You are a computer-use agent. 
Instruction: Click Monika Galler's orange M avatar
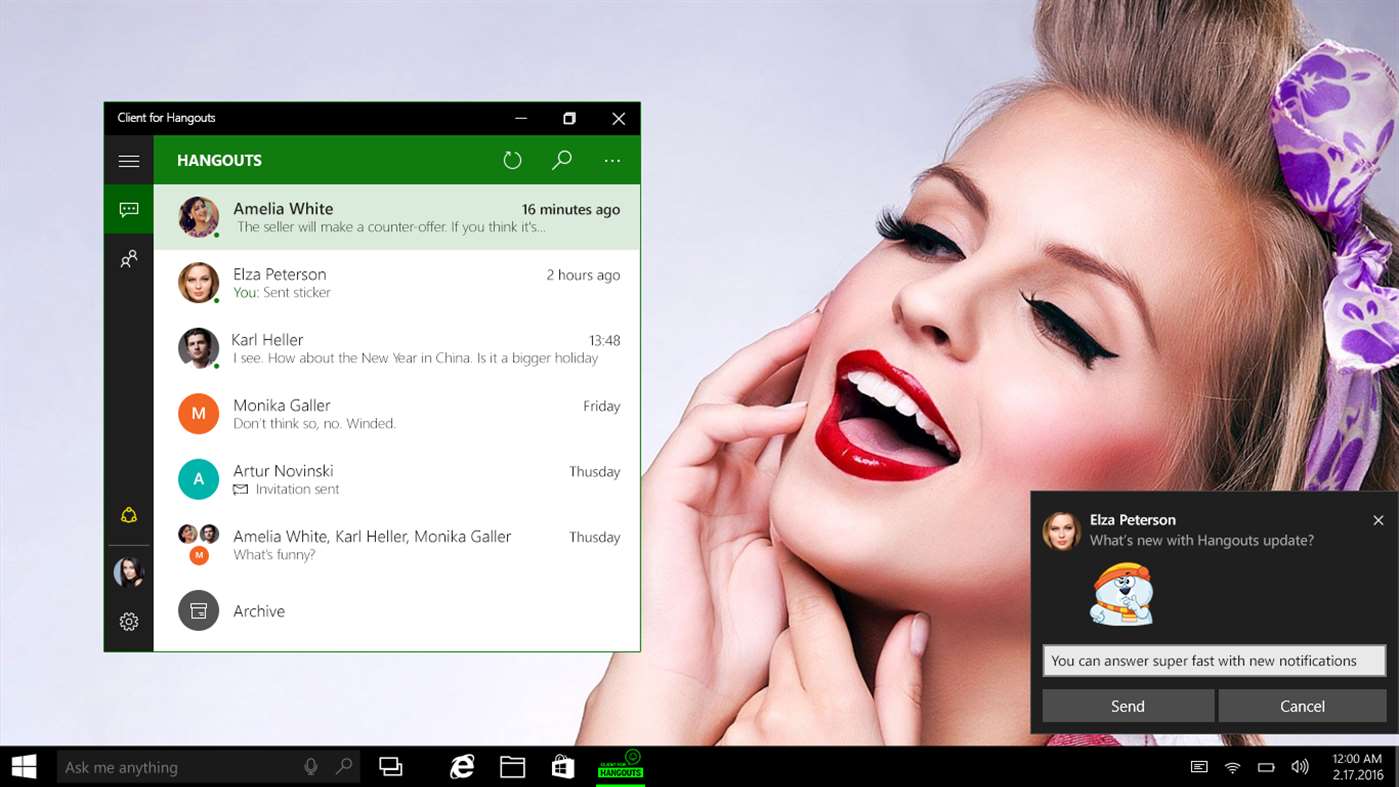[x=198, y=413]
